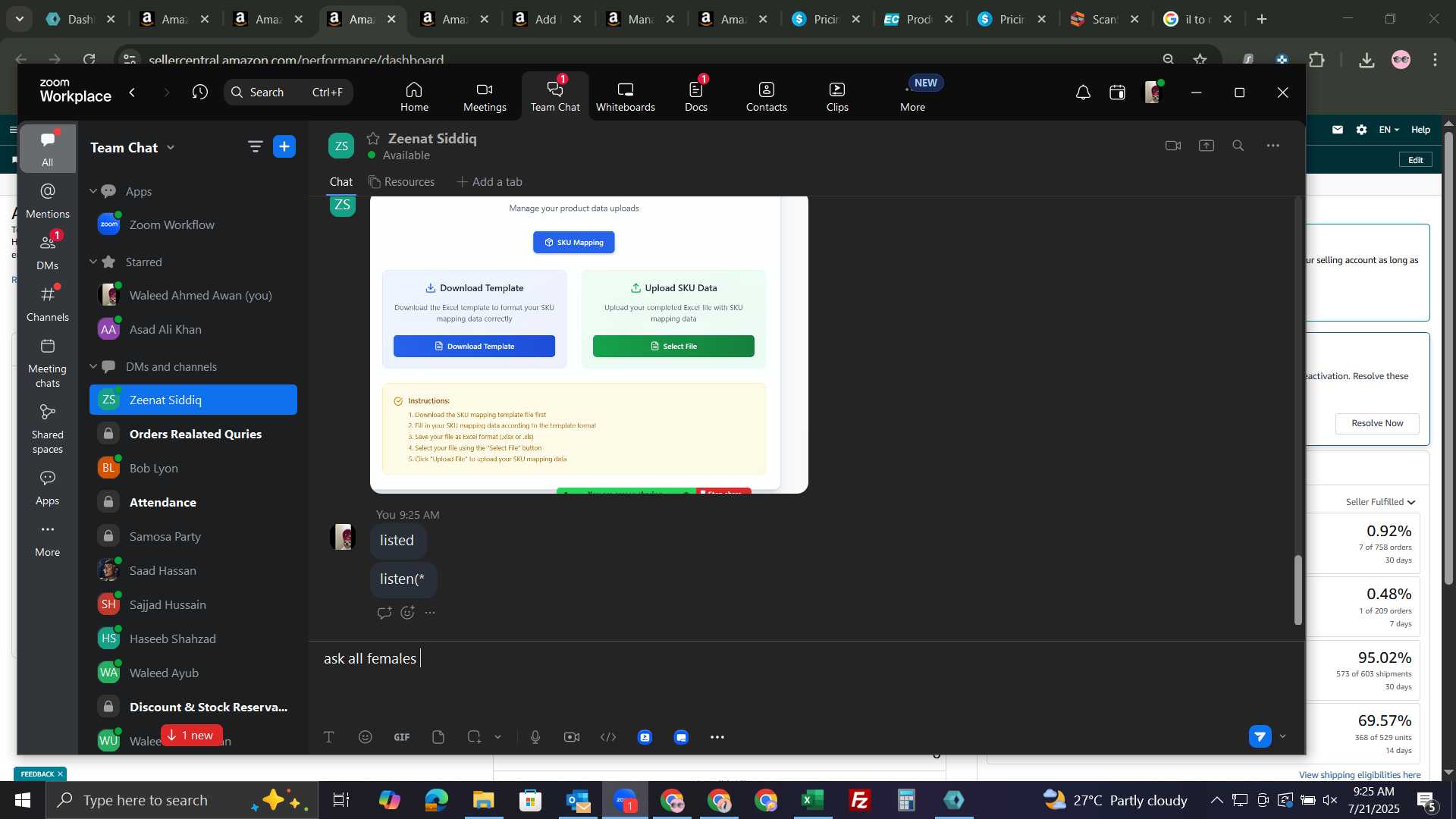Click the Zoom profile avatar

coord(1153,93)
